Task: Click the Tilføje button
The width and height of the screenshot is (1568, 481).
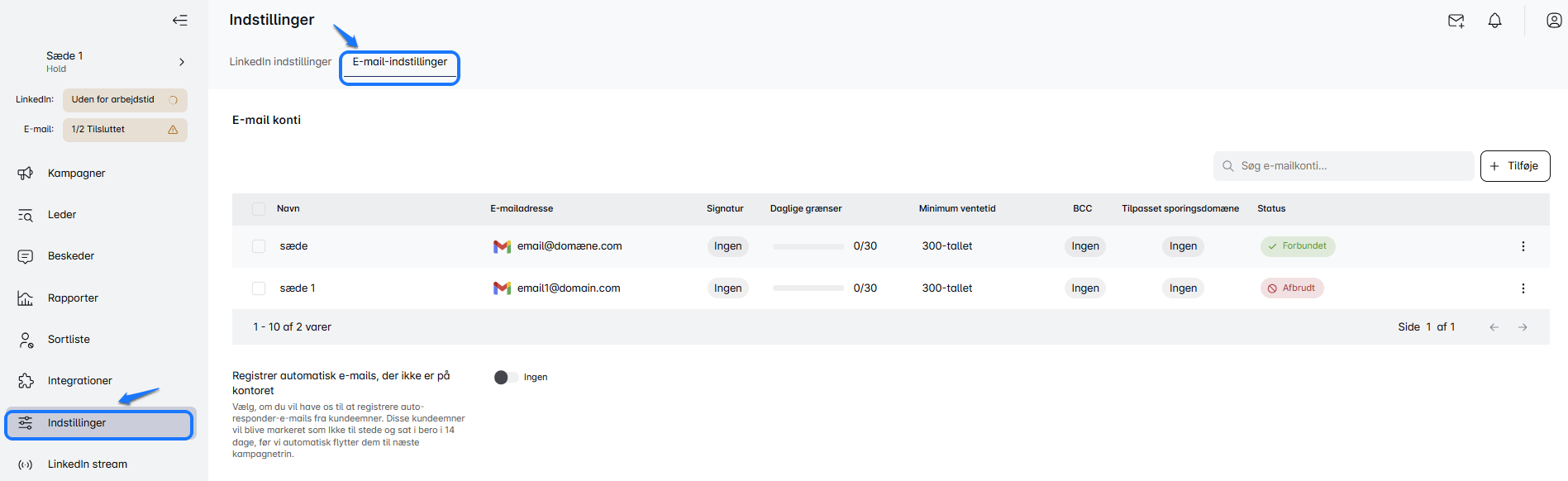Action: point(1514,166)
